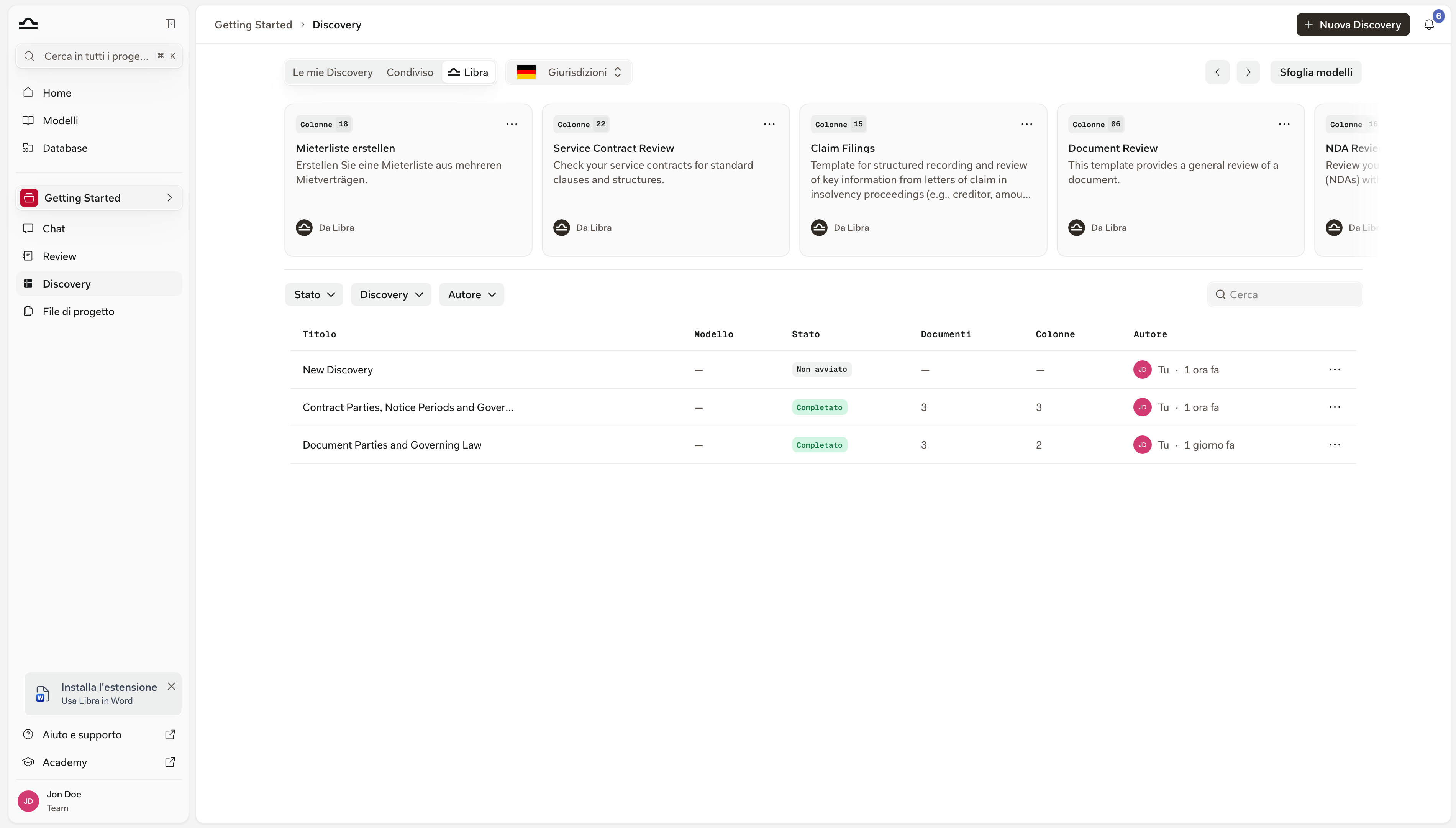Open Database in sidebar
The height and width of the screenshot is (828, 1456).
(x=99, y=148)
